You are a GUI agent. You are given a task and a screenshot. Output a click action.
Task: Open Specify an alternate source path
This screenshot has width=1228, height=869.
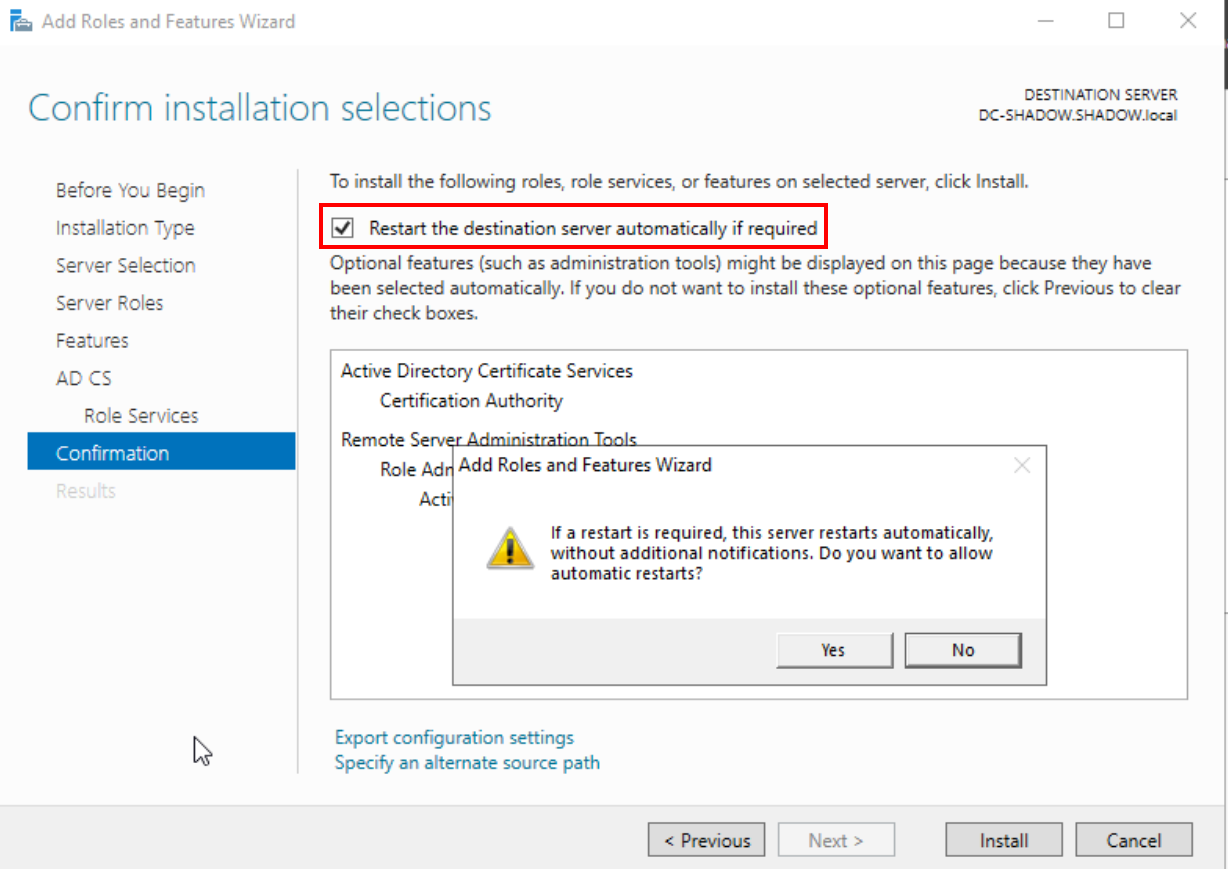coord(467,763)
